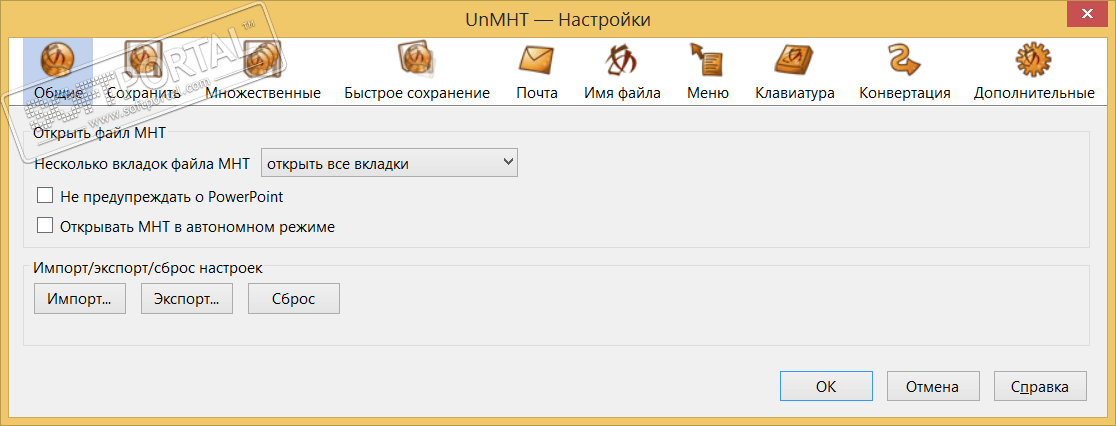This screenshot has height=426, width=1116.
Task: Click the Экспорт... button
Action: pos(187,299)
